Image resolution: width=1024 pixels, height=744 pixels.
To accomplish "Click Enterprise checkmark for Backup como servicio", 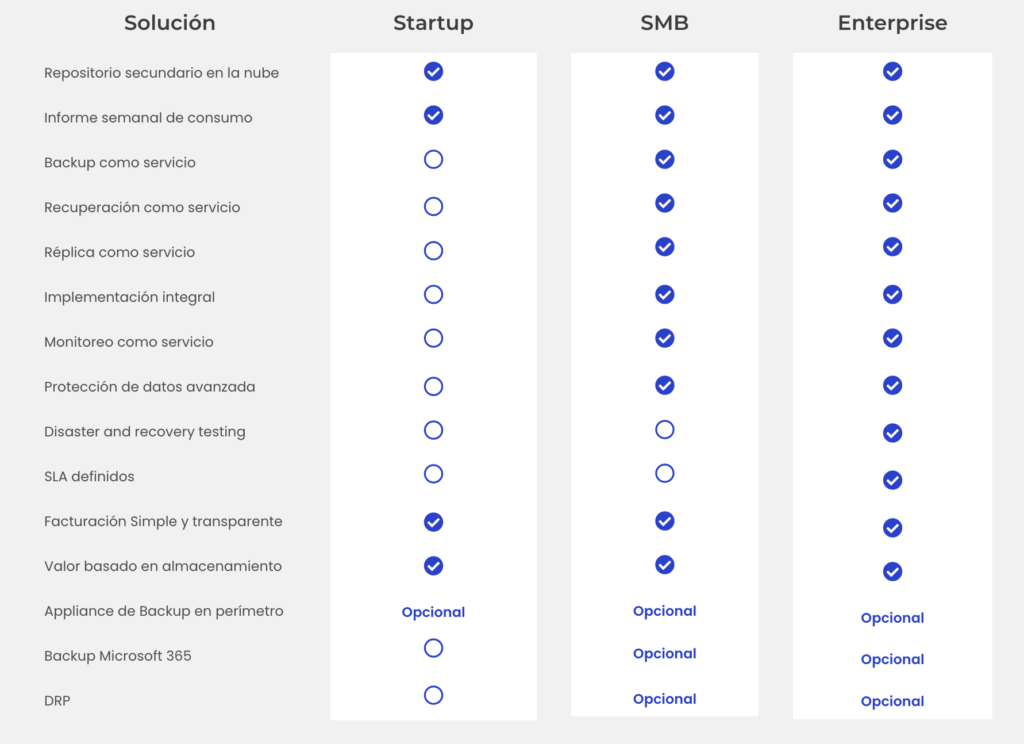I will pos(892,159).
